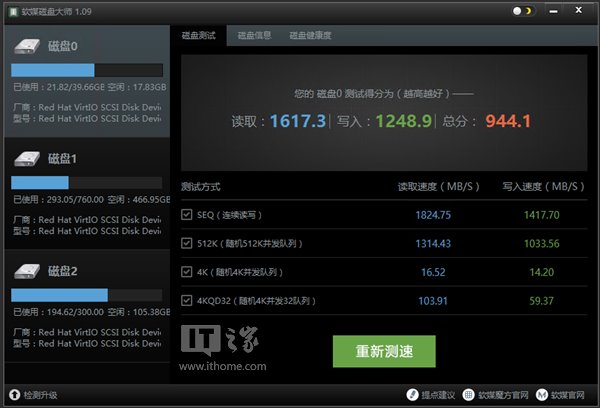This screenshot has width=600, height=408.
Task: Click 4K write speed 14.20
Action: [x=541, y=272]
